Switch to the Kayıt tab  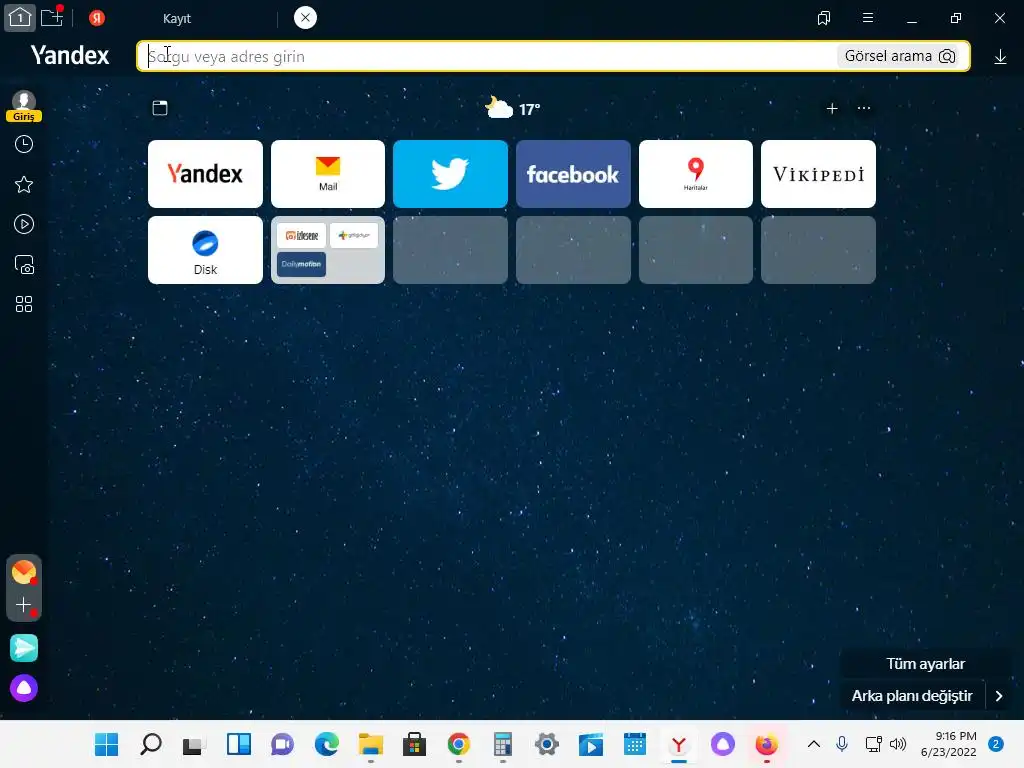pyautogui.click(x=177, y=18)
